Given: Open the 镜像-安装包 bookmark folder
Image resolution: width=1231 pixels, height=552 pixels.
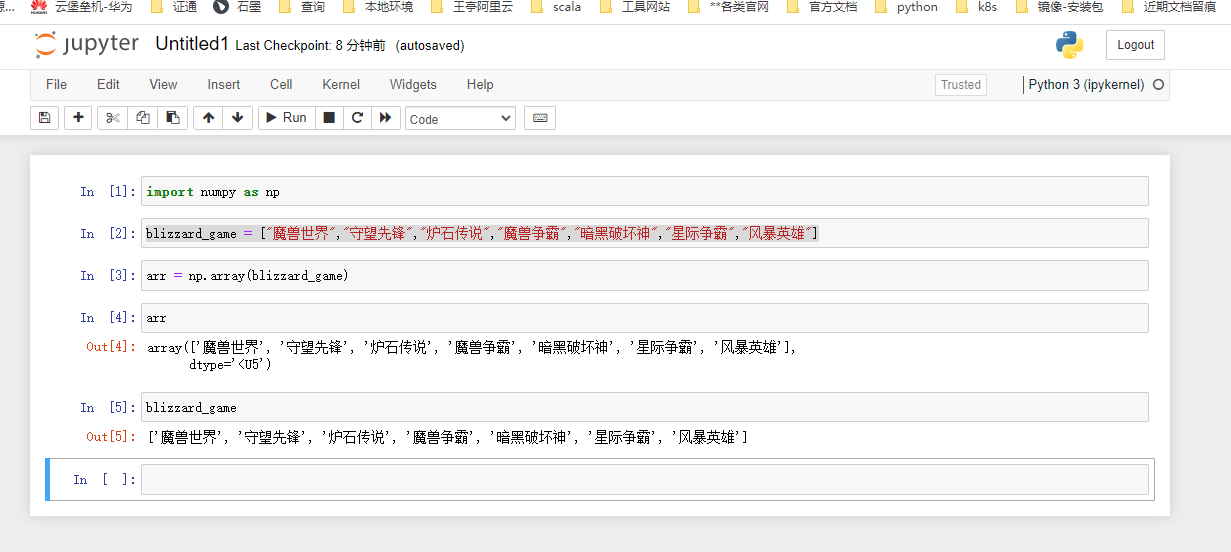Looking at the screenshot, I should pos(1060,7).
